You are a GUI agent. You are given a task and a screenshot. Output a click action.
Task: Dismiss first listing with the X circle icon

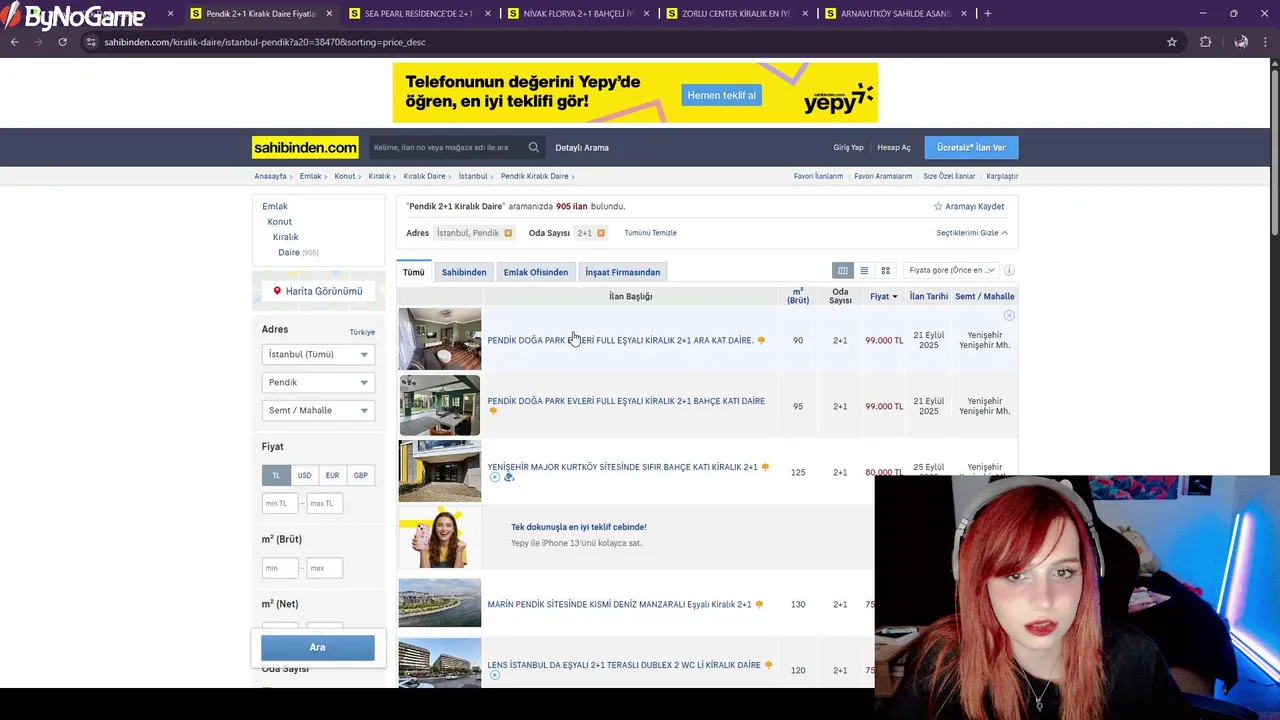[x=1009, y=315]
